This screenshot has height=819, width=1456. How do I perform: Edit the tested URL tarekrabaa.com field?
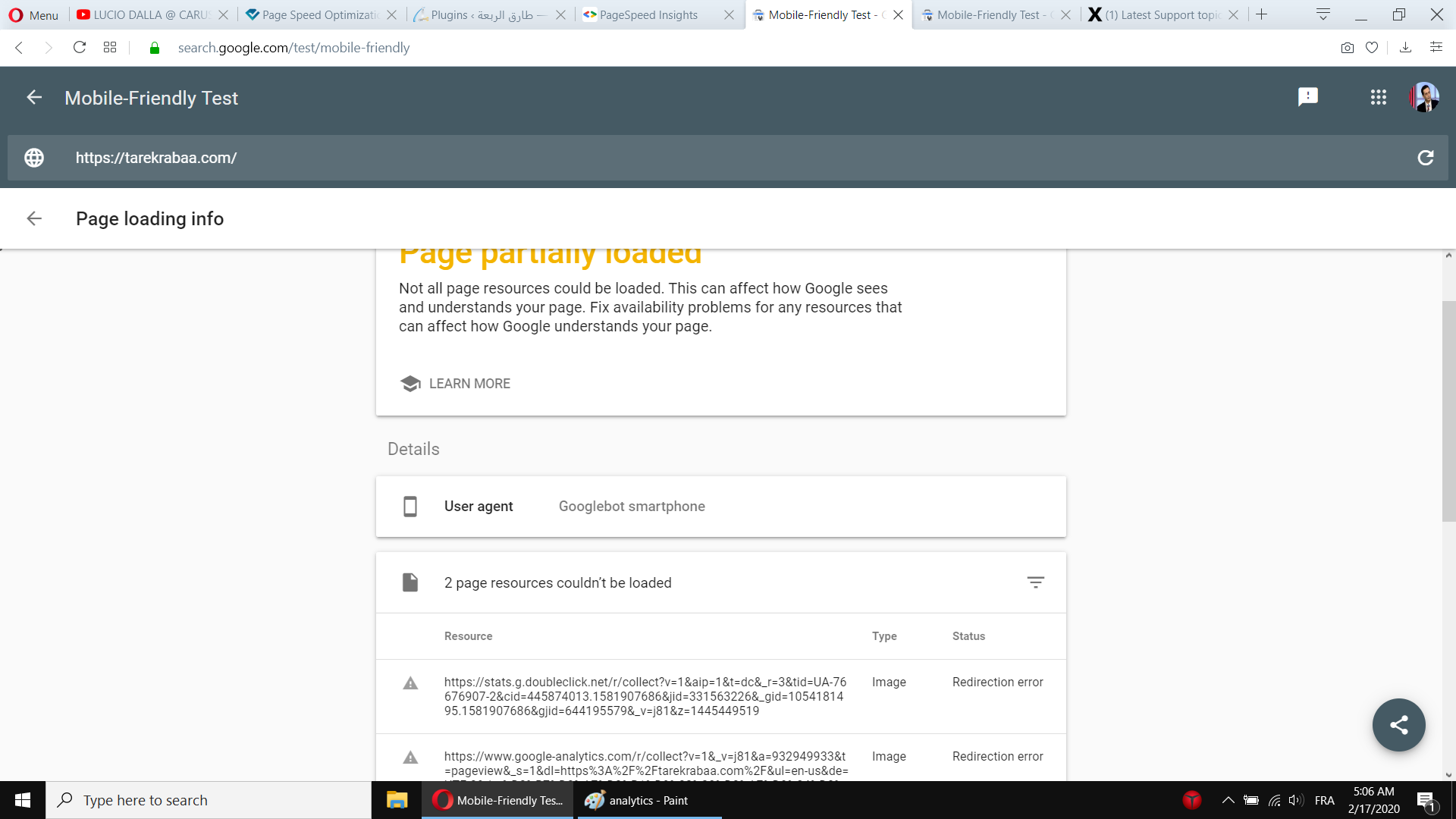pos(728,158)
